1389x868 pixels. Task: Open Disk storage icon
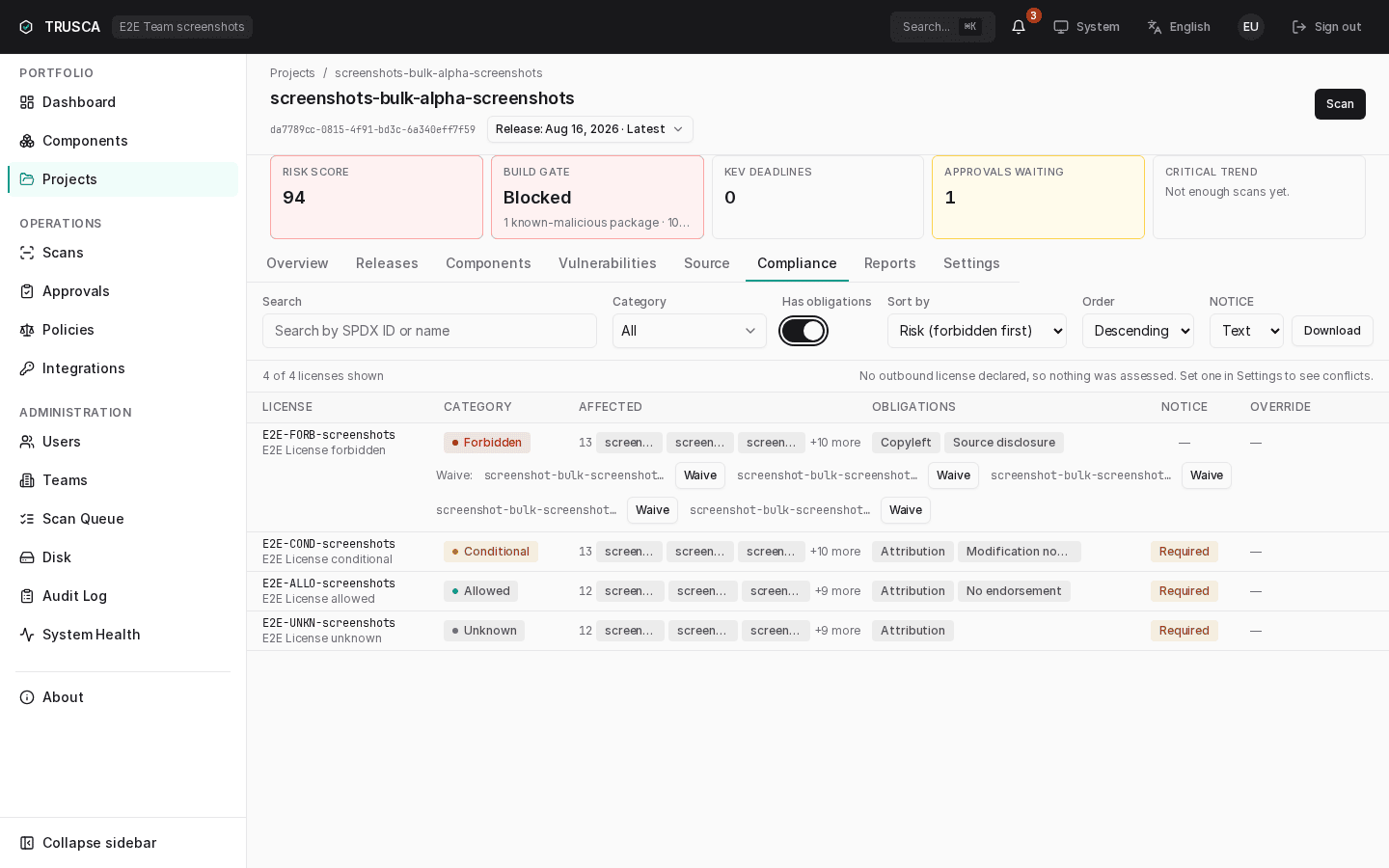27,557
